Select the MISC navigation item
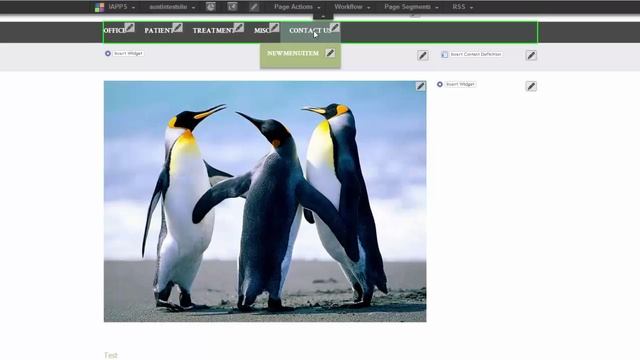The width and height of the screenshot is (640, 360). coord(262,31)
